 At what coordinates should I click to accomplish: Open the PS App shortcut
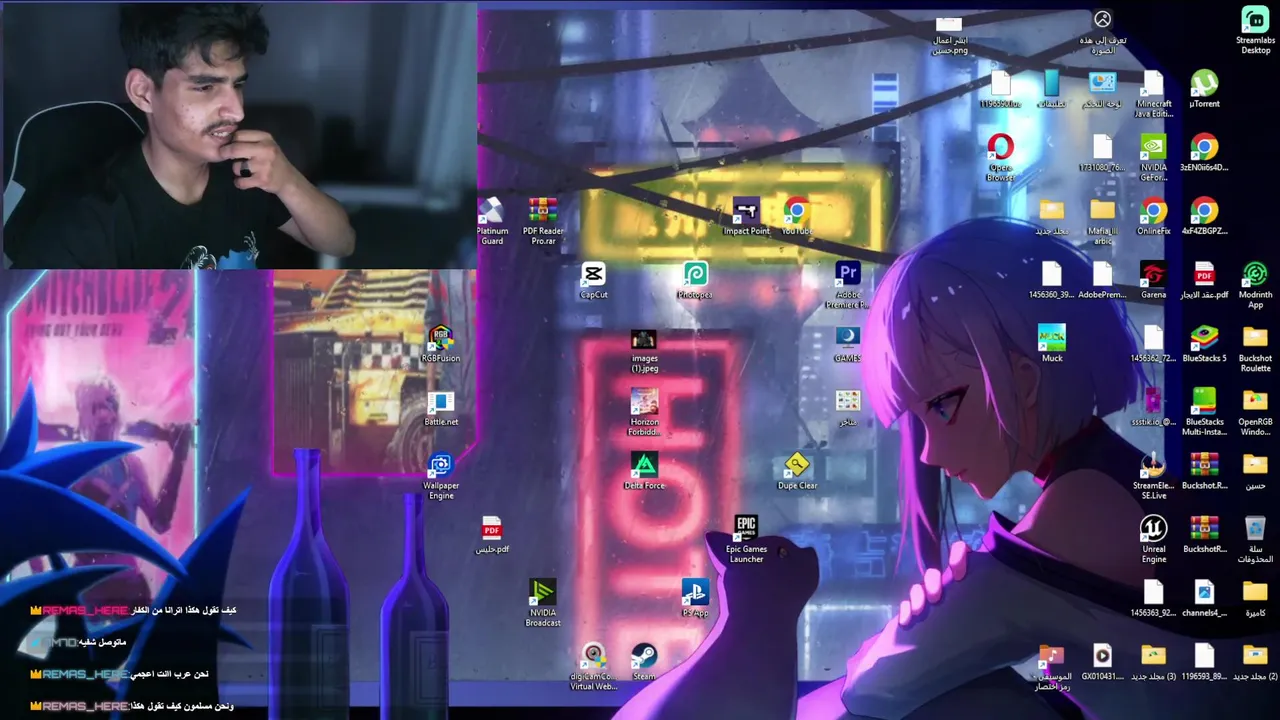[695, 598]
